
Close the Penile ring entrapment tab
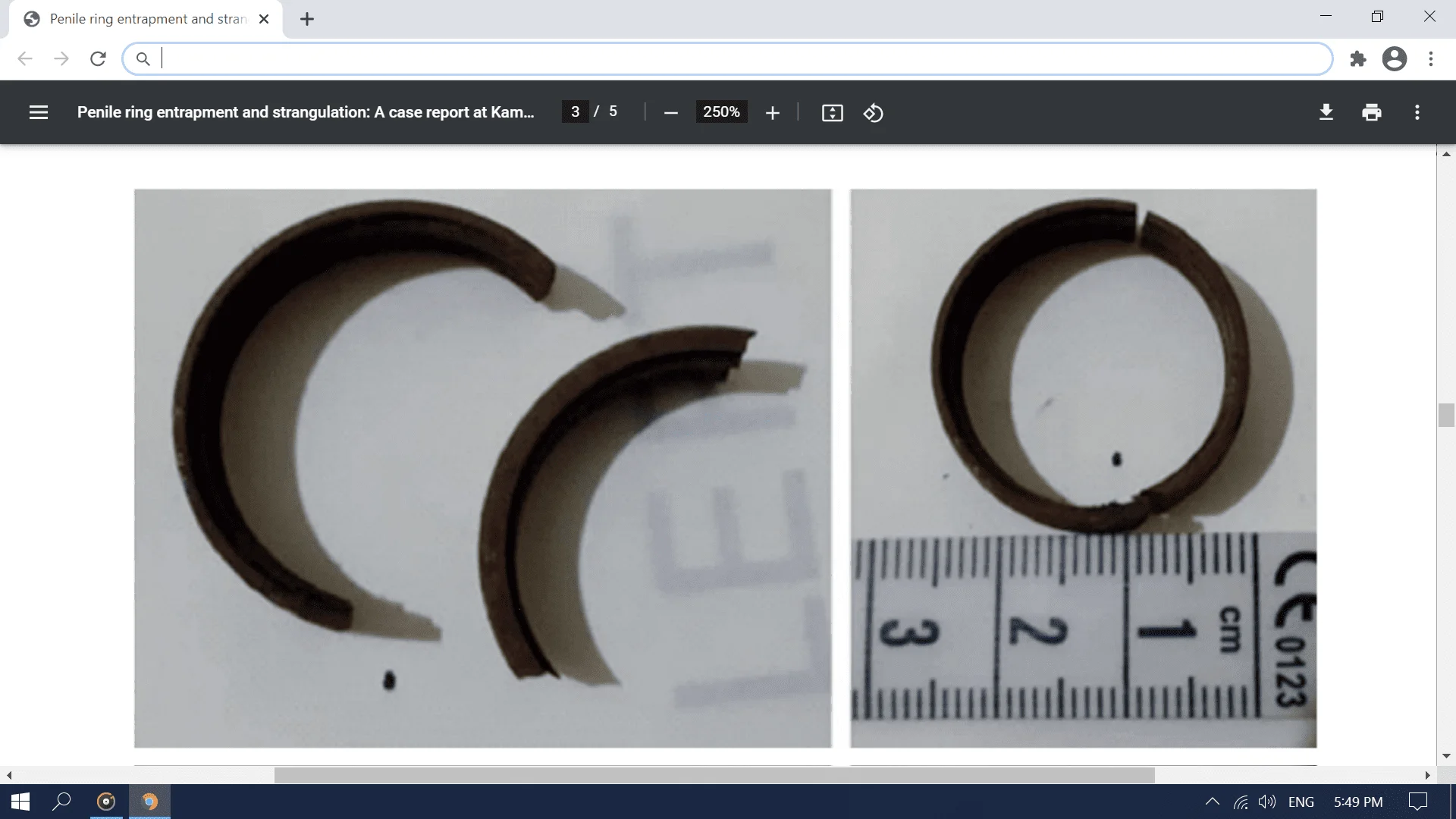tap(264, 19)
